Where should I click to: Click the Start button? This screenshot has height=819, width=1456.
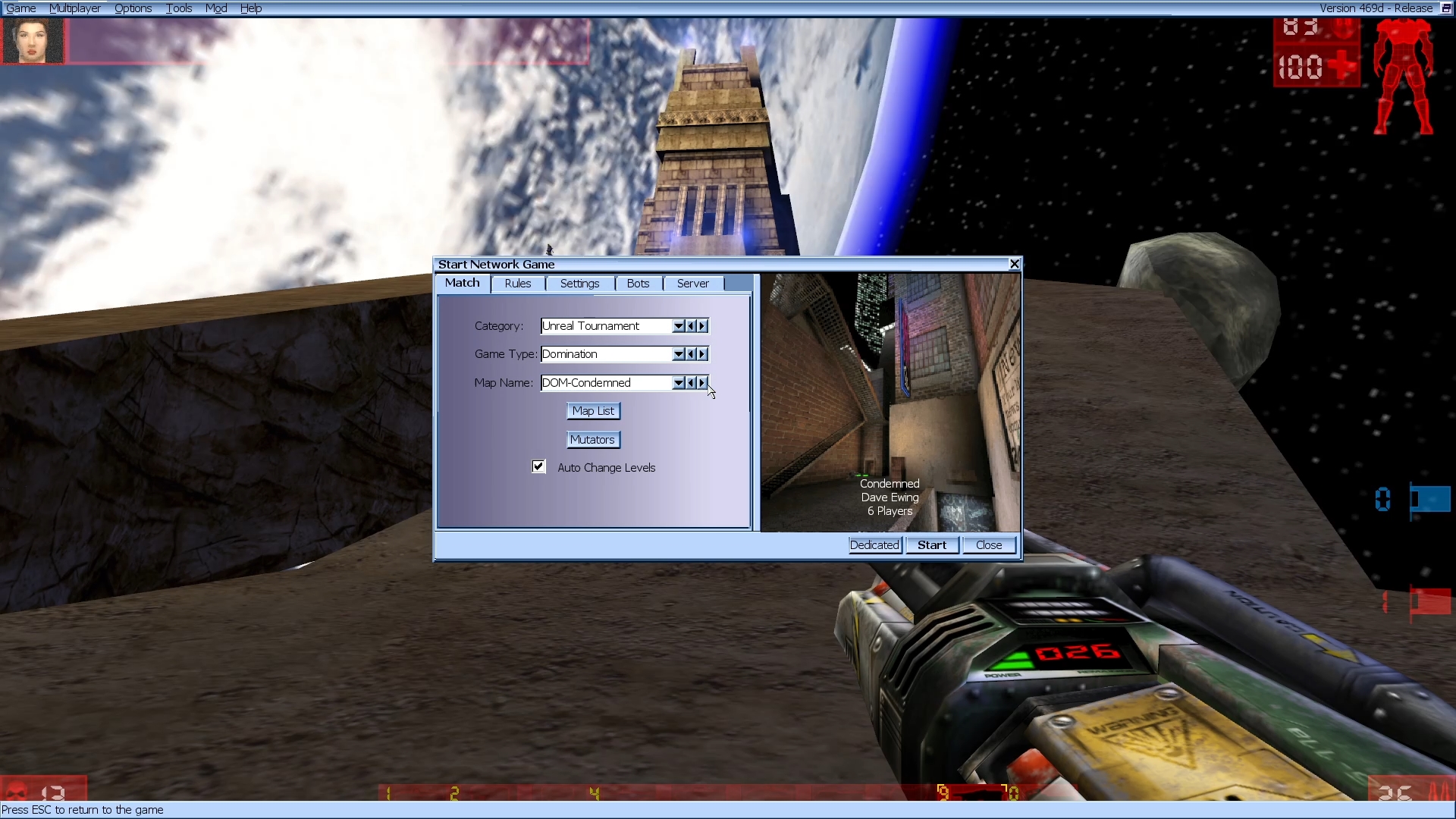(x=932, y=545)
